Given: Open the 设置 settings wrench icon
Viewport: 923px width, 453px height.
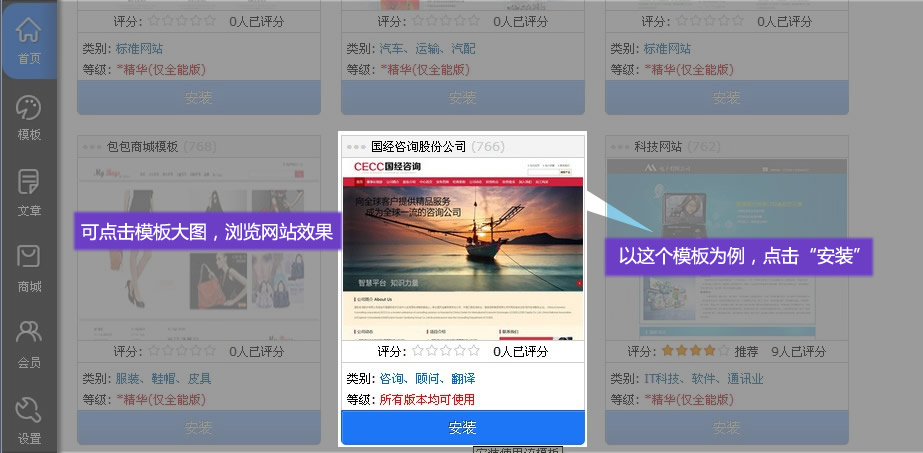Looking at the screenshot, I should [x=29, y=421].
